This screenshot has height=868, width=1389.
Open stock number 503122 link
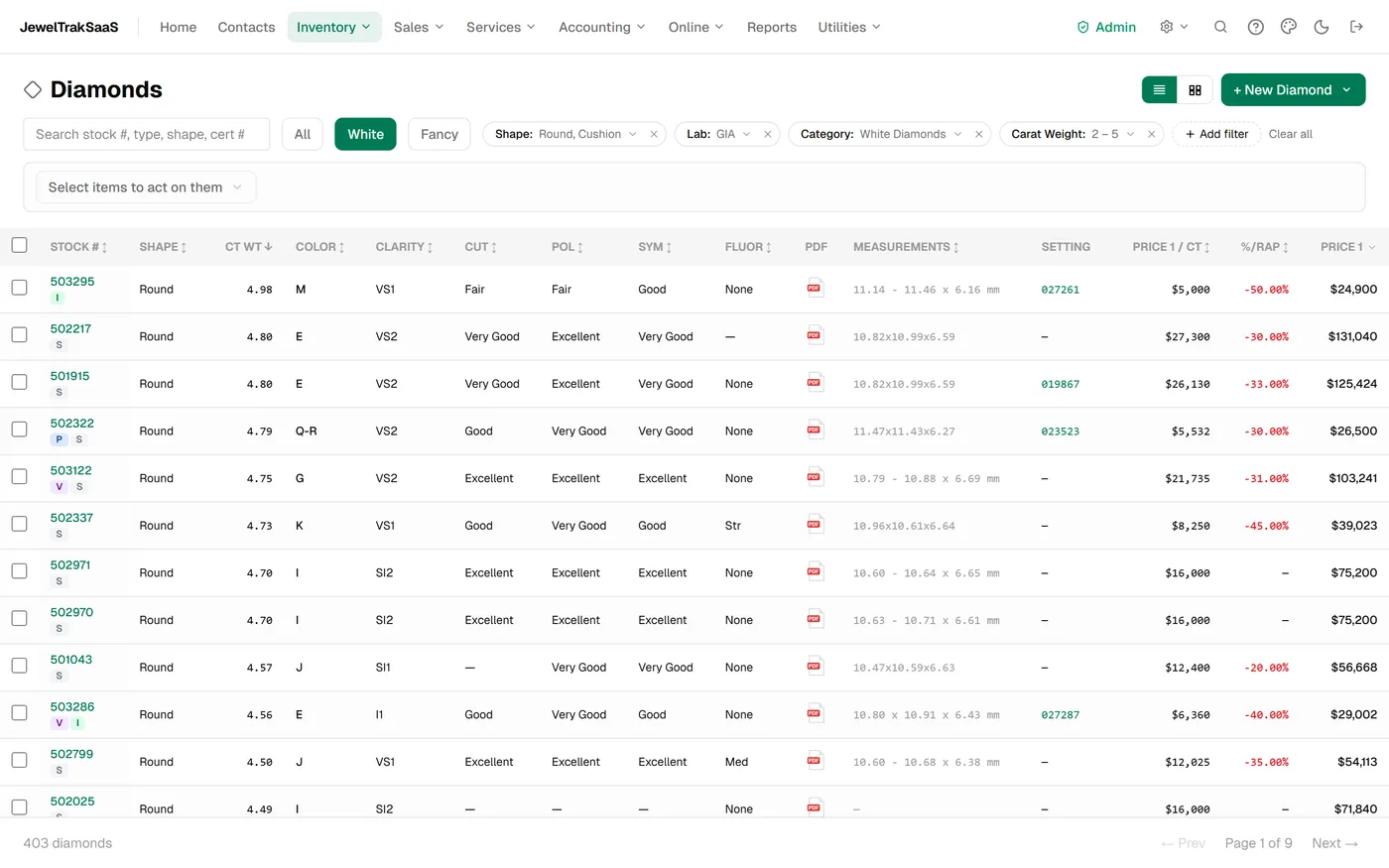pos(71,470)
